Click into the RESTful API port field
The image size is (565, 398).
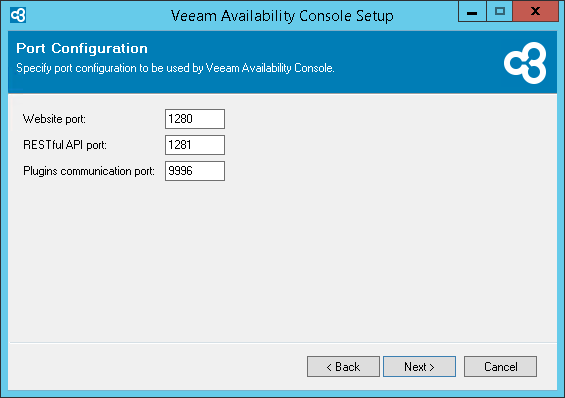click(x=195, y=145)
